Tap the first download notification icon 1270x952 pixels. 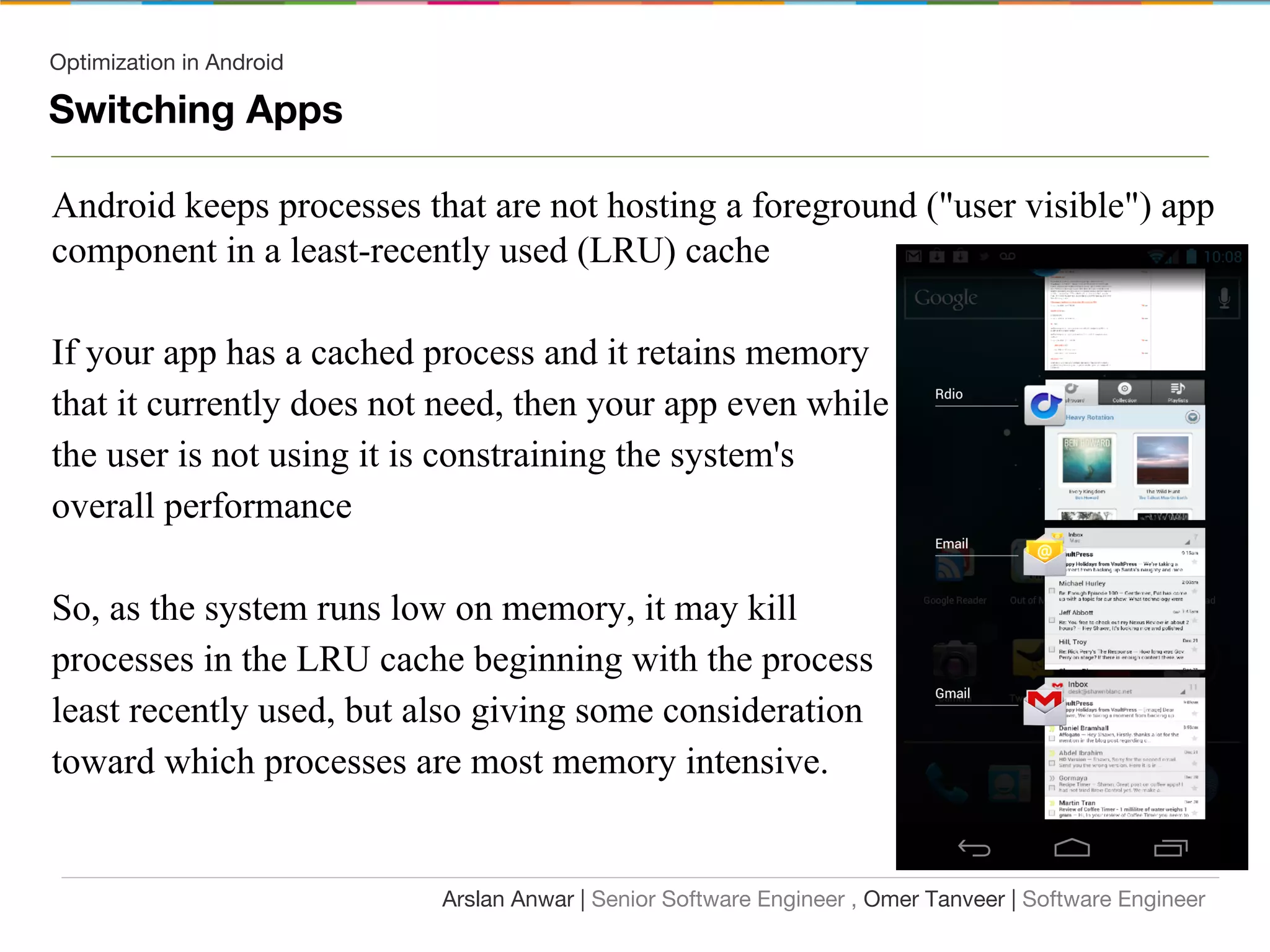click(937, 256)
